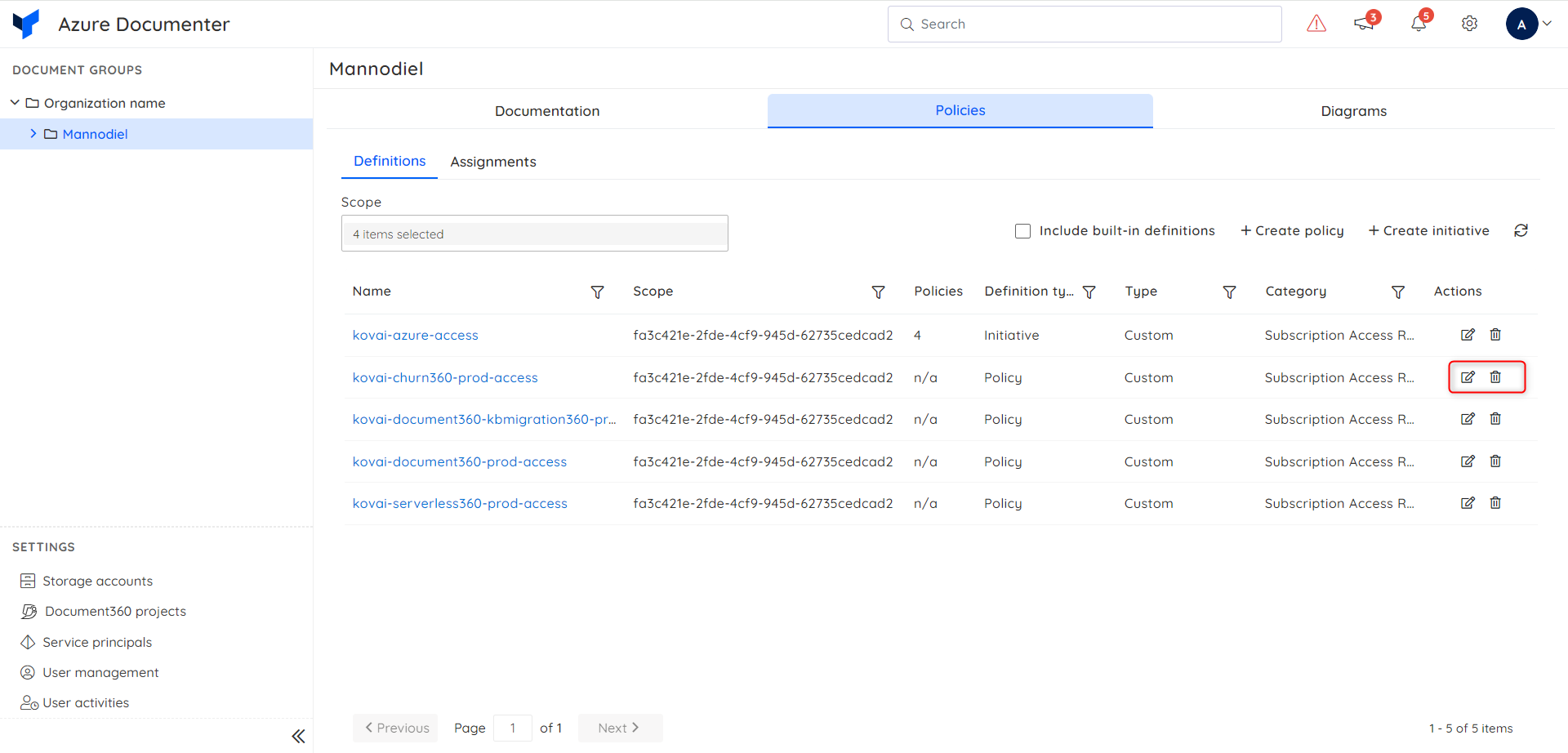Edit the kovai-document360-prod-access policy

click(1468, 461)
